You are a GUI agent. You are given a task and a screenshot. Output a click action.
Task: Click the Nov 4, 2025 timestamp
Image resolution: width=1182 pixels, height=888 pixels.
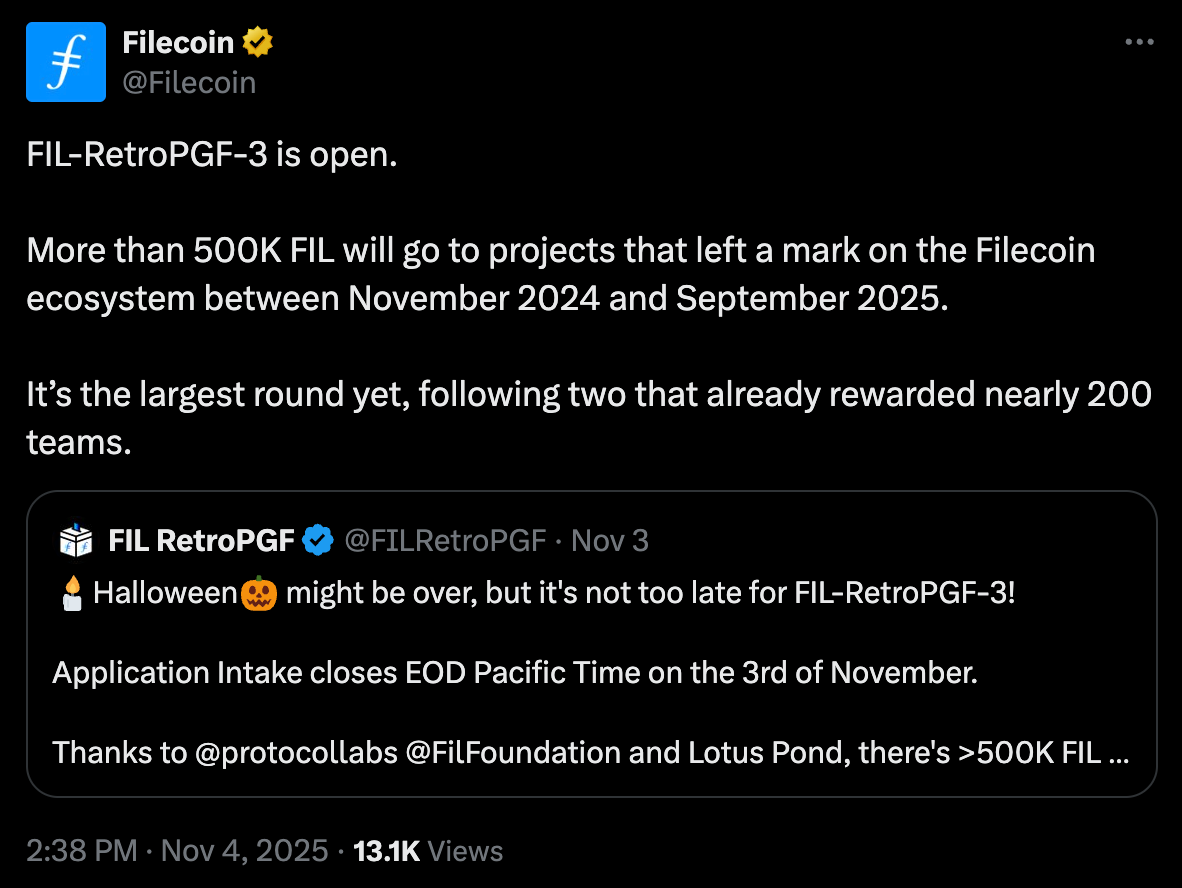coord(245,850)
